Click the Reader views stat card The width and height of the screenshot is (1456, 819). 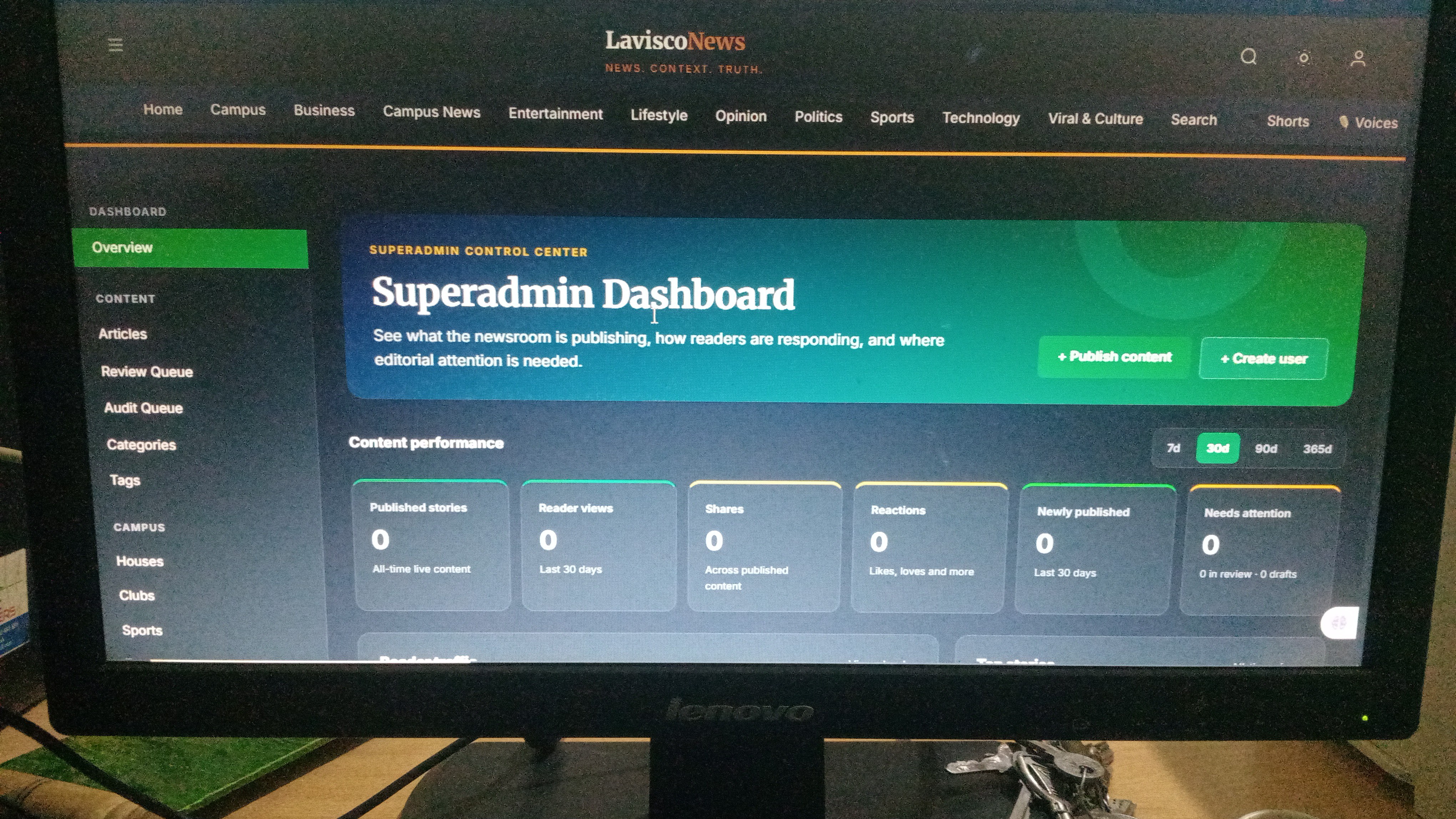tap(598, 546)
